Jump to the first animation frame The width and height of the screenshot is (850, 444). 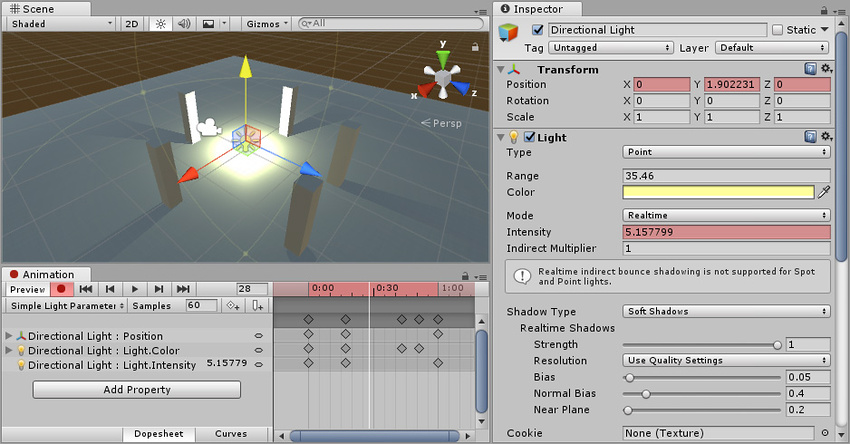pyautogui.click(x=87, y=289)
